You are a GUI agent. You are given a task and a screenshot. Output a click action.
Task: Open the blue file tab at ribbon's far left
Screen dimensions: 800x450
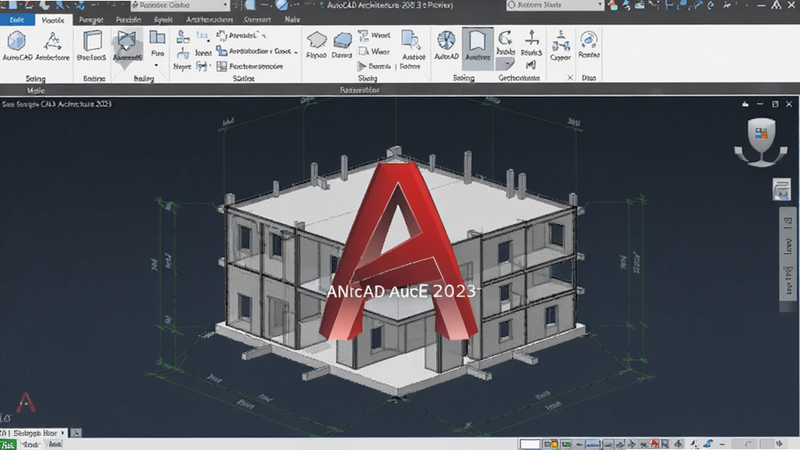click(x=17, y=20)
